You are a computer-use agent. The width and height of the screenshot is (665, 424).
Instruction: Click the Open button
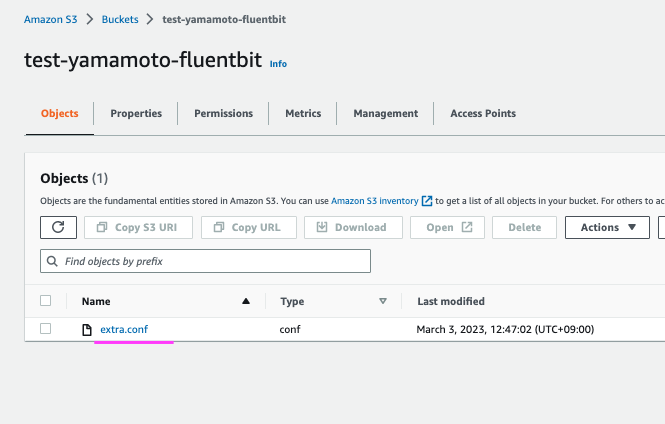point(447,227)
